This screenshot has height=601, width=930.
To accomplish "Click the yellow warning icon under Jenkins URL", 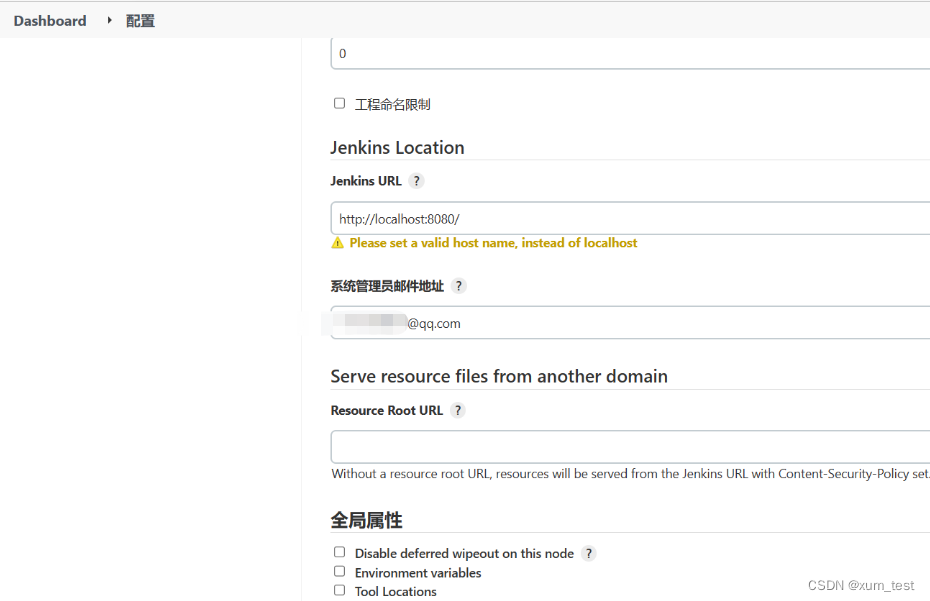I will tap(337, 243).
